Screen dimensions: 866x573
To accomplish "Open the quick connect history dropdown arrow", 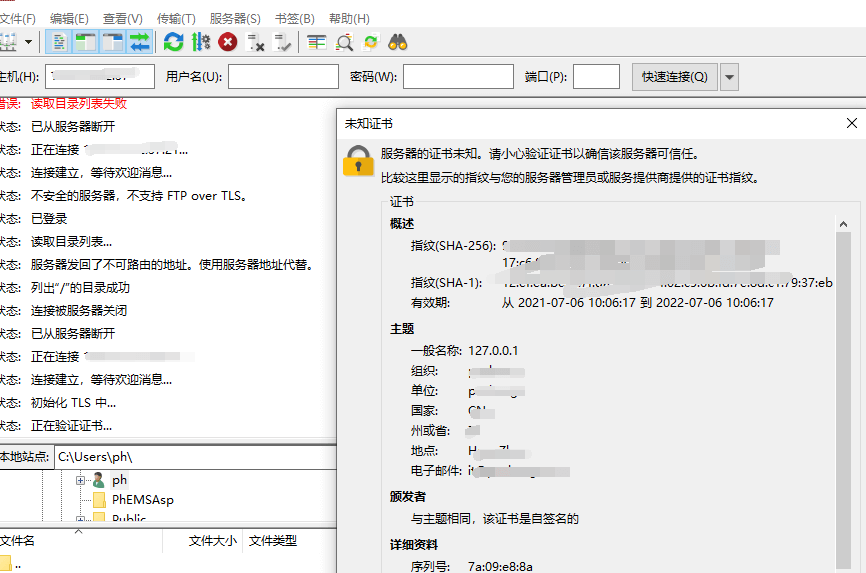I will click(729, 77).
